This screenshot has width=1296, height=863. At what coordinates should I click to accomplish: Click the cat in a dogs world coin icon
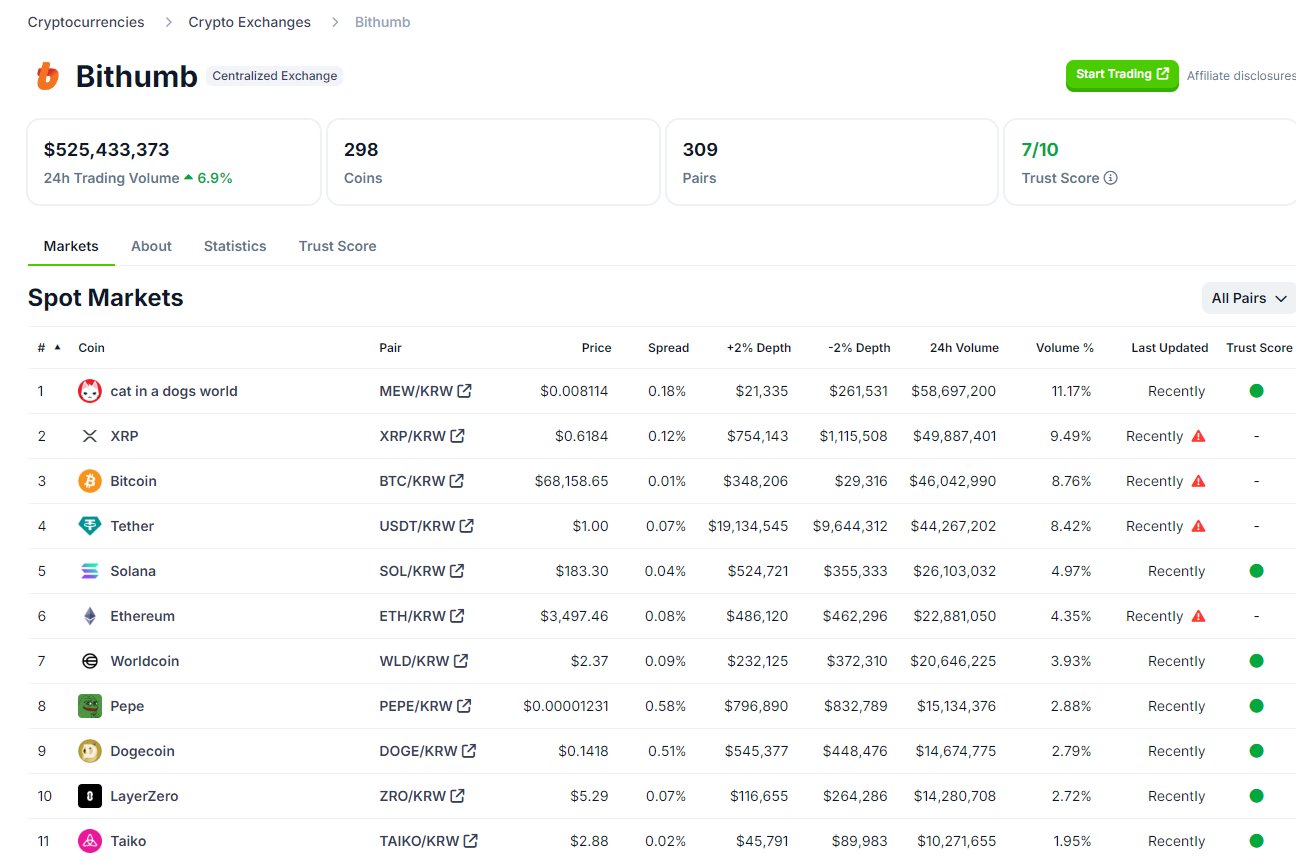pos(90,391)
